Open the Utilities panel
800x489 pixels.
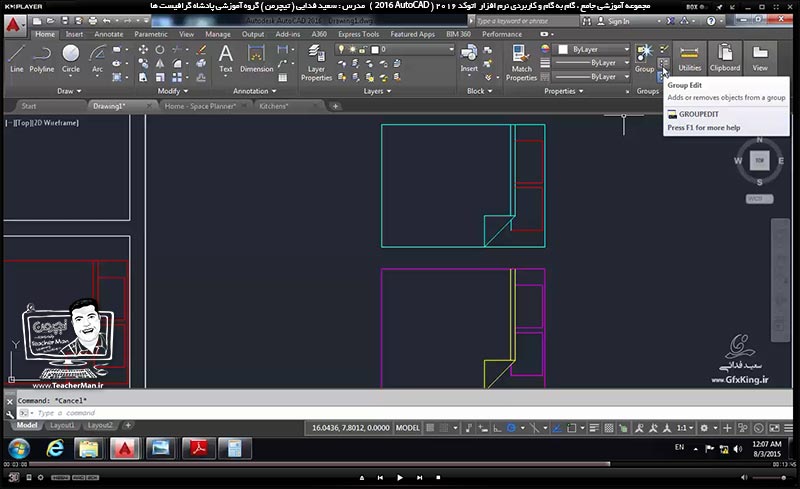tap(689, 58)
